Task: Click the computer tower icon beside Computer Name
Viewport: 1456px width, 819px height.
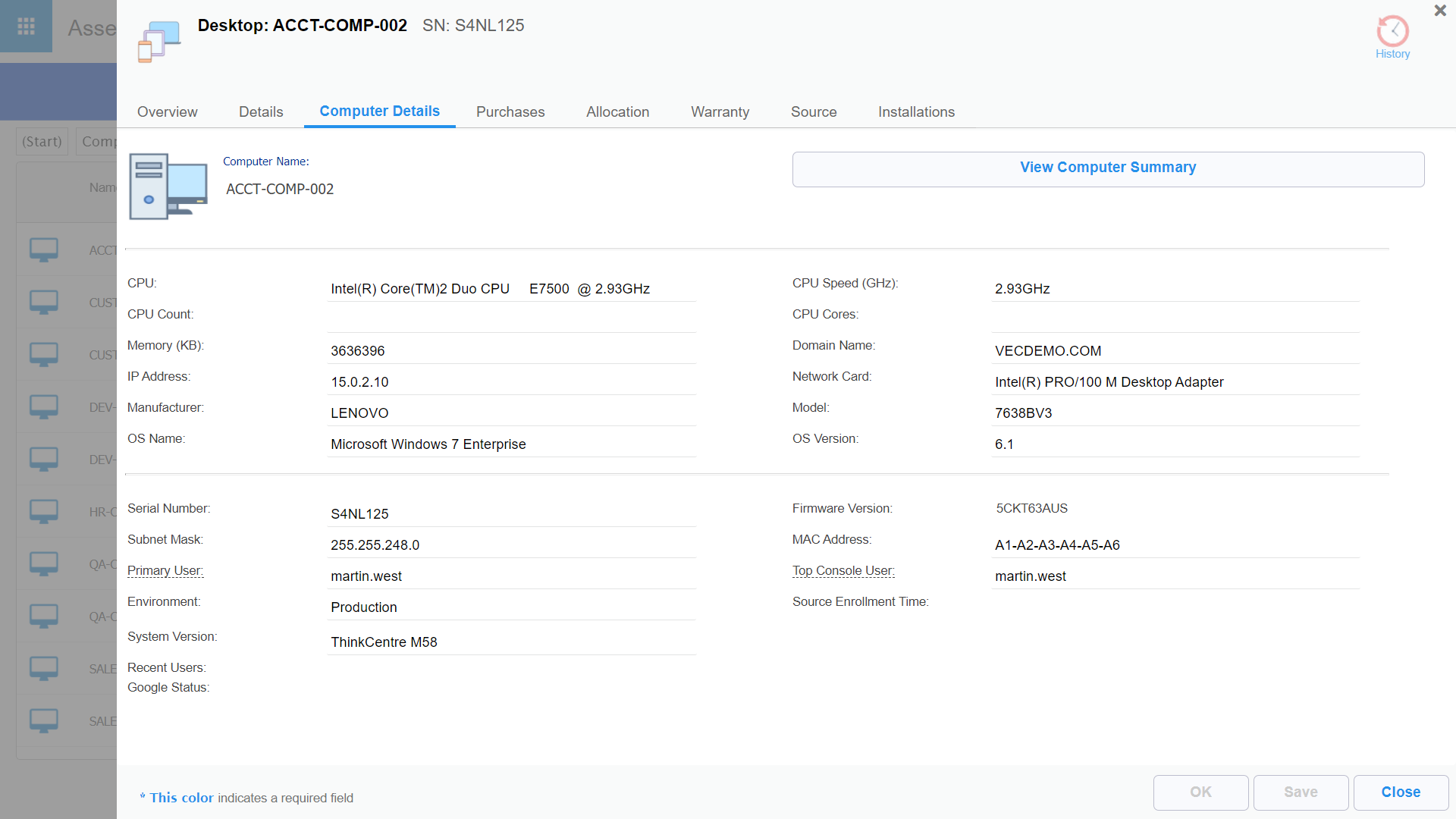Action: tap(168, 187)
